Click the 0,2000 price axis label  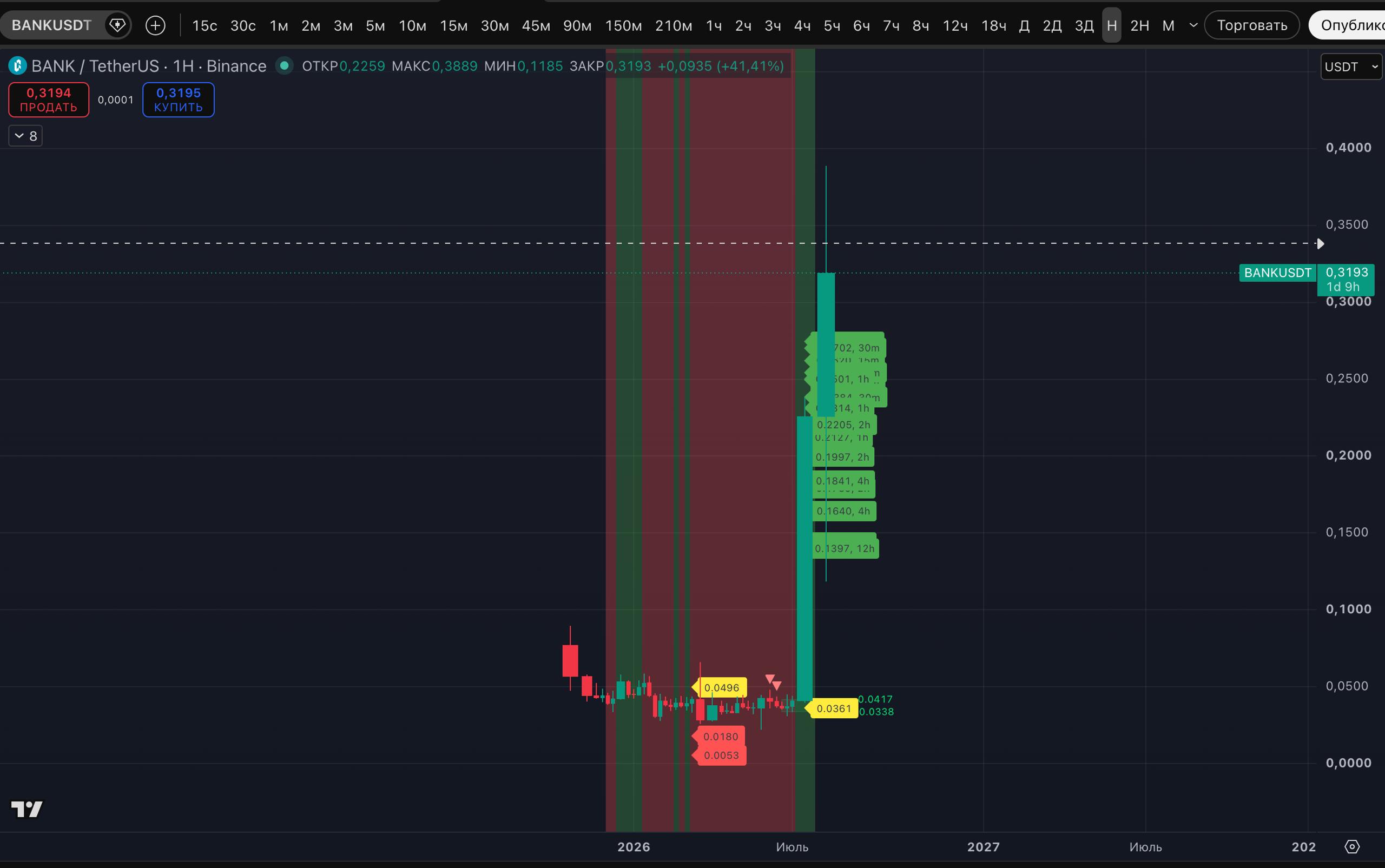click(1348, 455)
